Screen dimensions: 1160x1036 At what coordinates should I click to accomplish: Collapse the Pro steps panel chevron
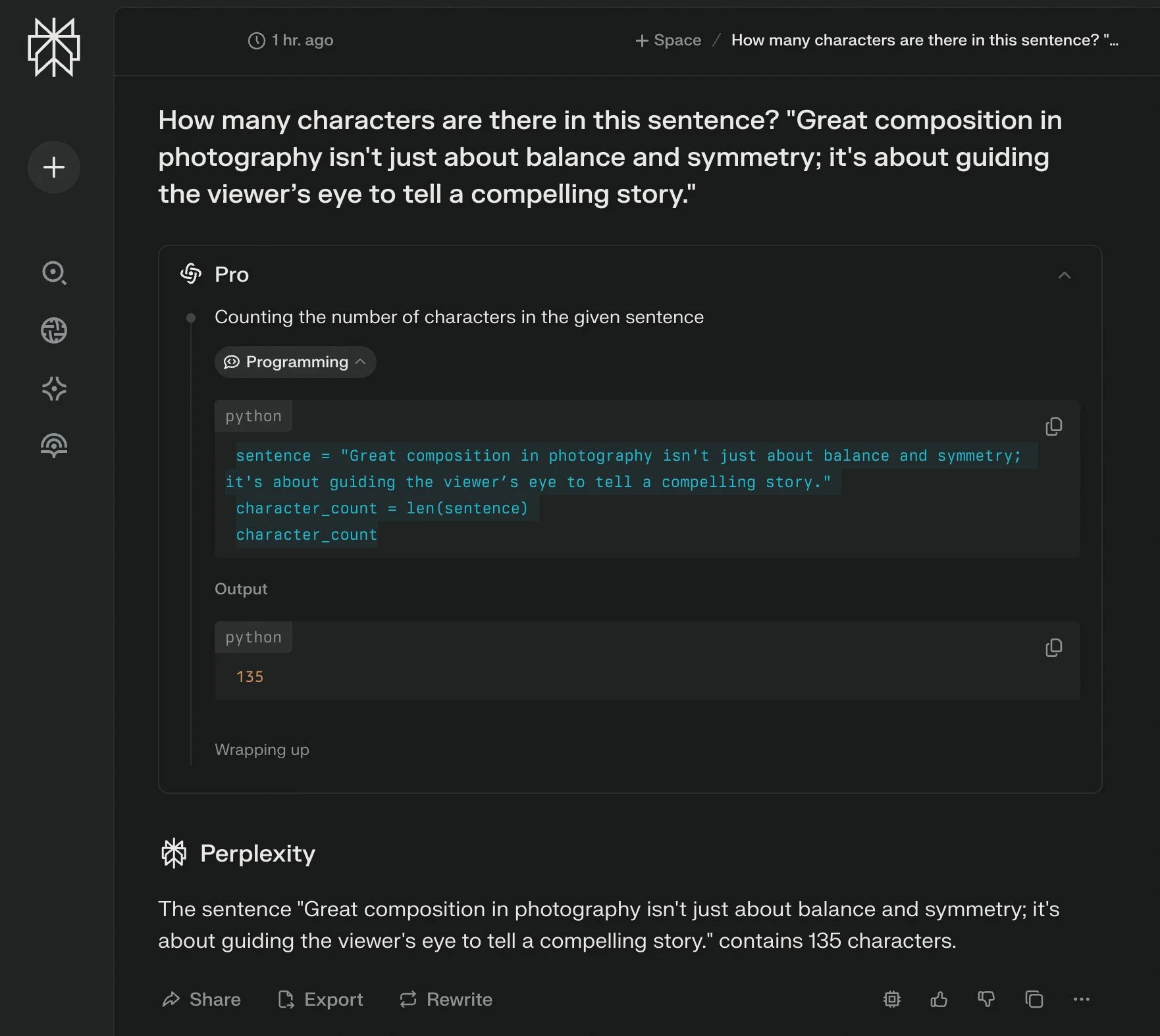(x=1064, y=275)
